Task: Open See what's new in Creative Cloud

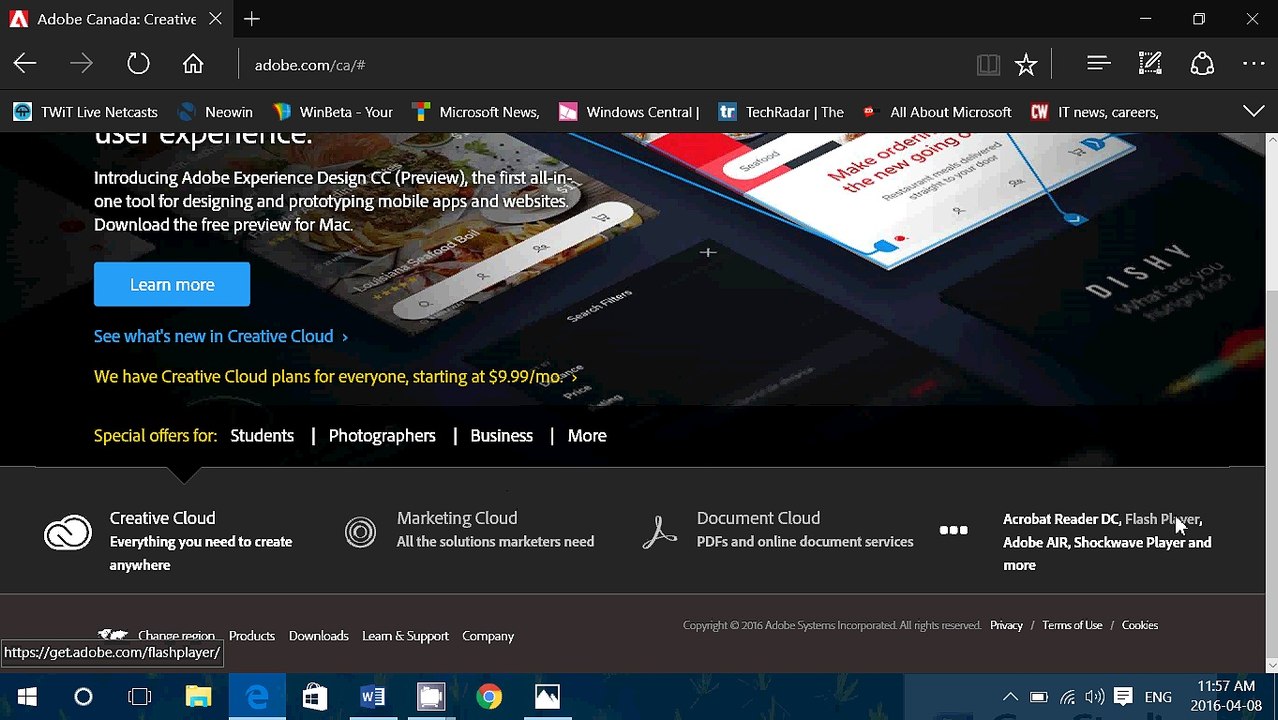Action: [x=221, y=336]
